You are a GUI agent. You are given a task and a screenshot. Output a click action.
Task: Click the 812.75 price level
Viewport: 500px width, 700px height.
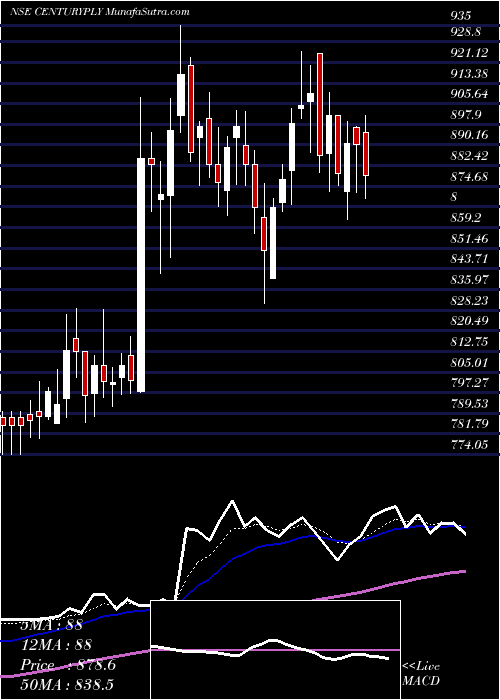[469, 342]
